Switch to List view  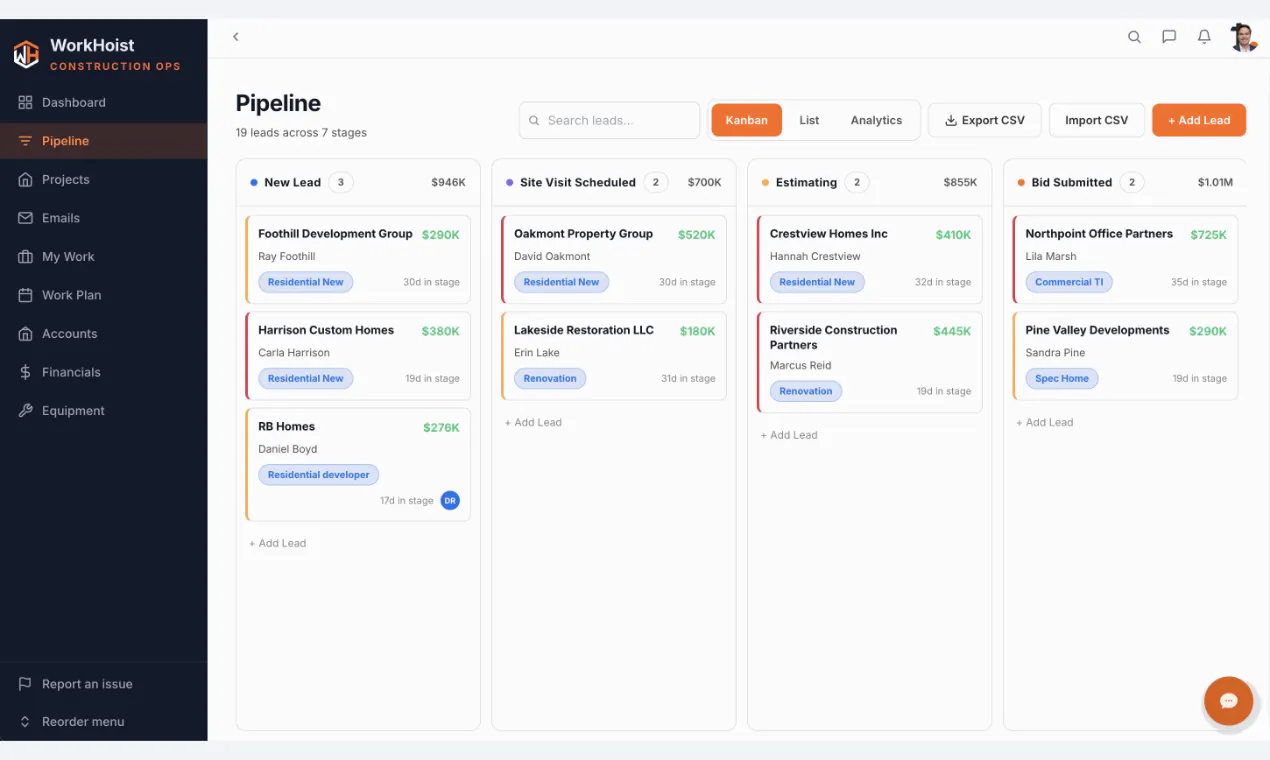809,120
